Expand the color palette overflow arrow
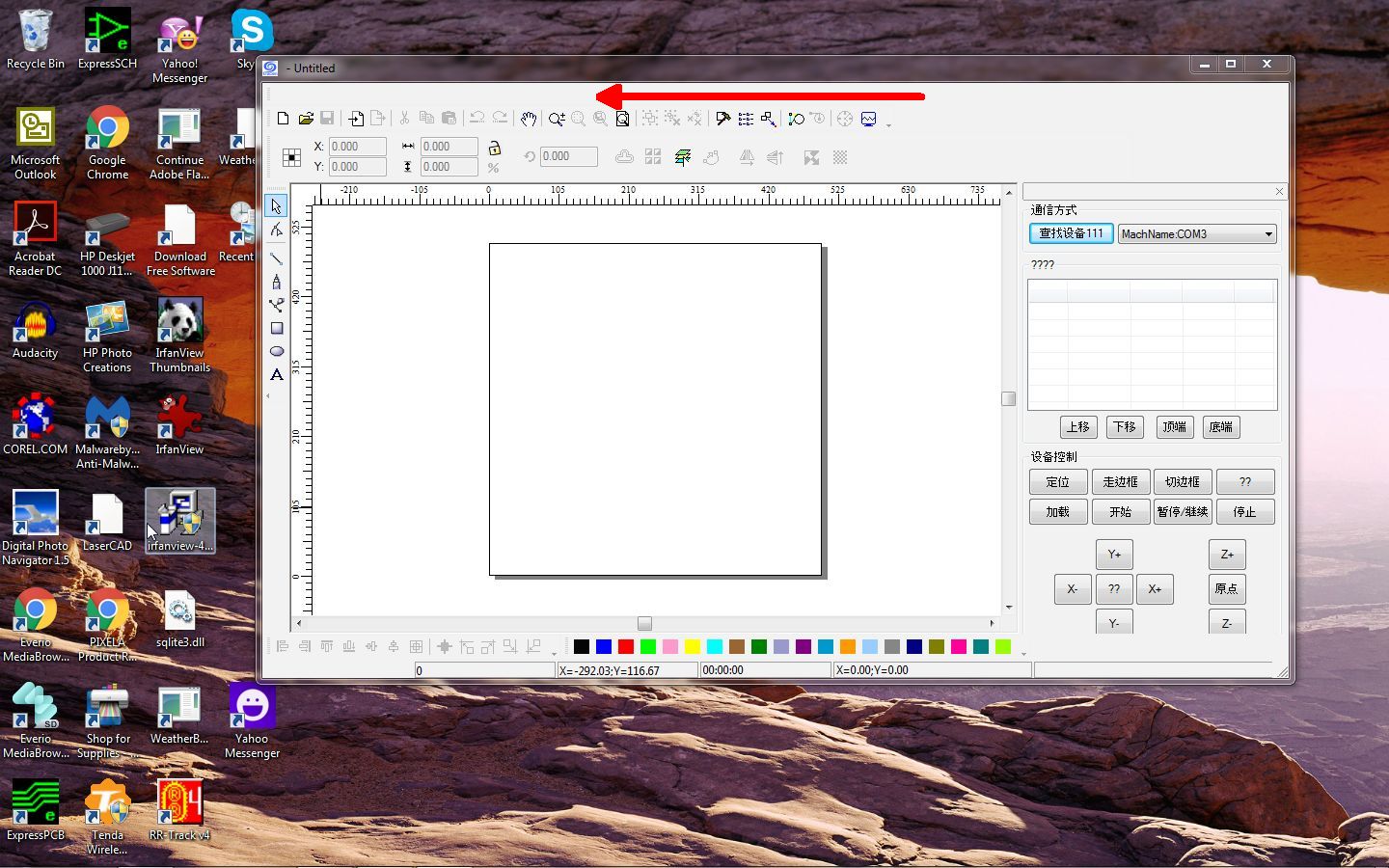 [x=1023, y=653]
